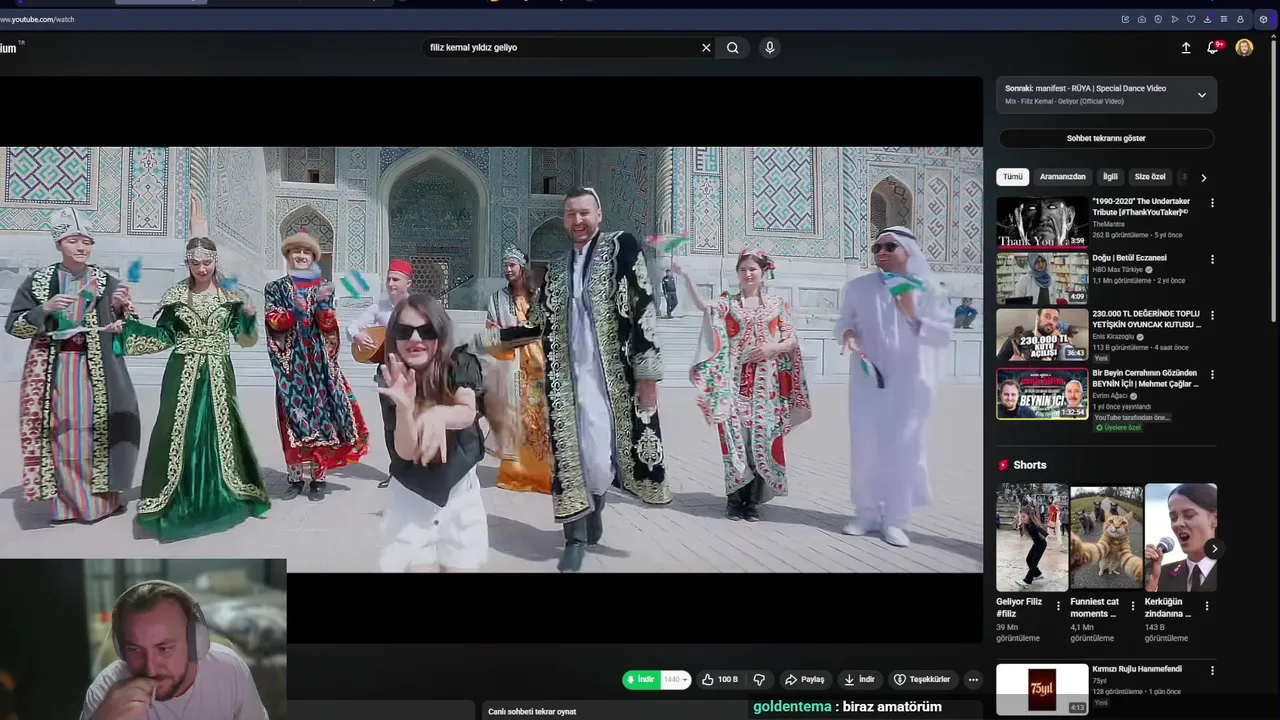Click the Shorts section heading

pyautogui.click(x=1029, y=465)
